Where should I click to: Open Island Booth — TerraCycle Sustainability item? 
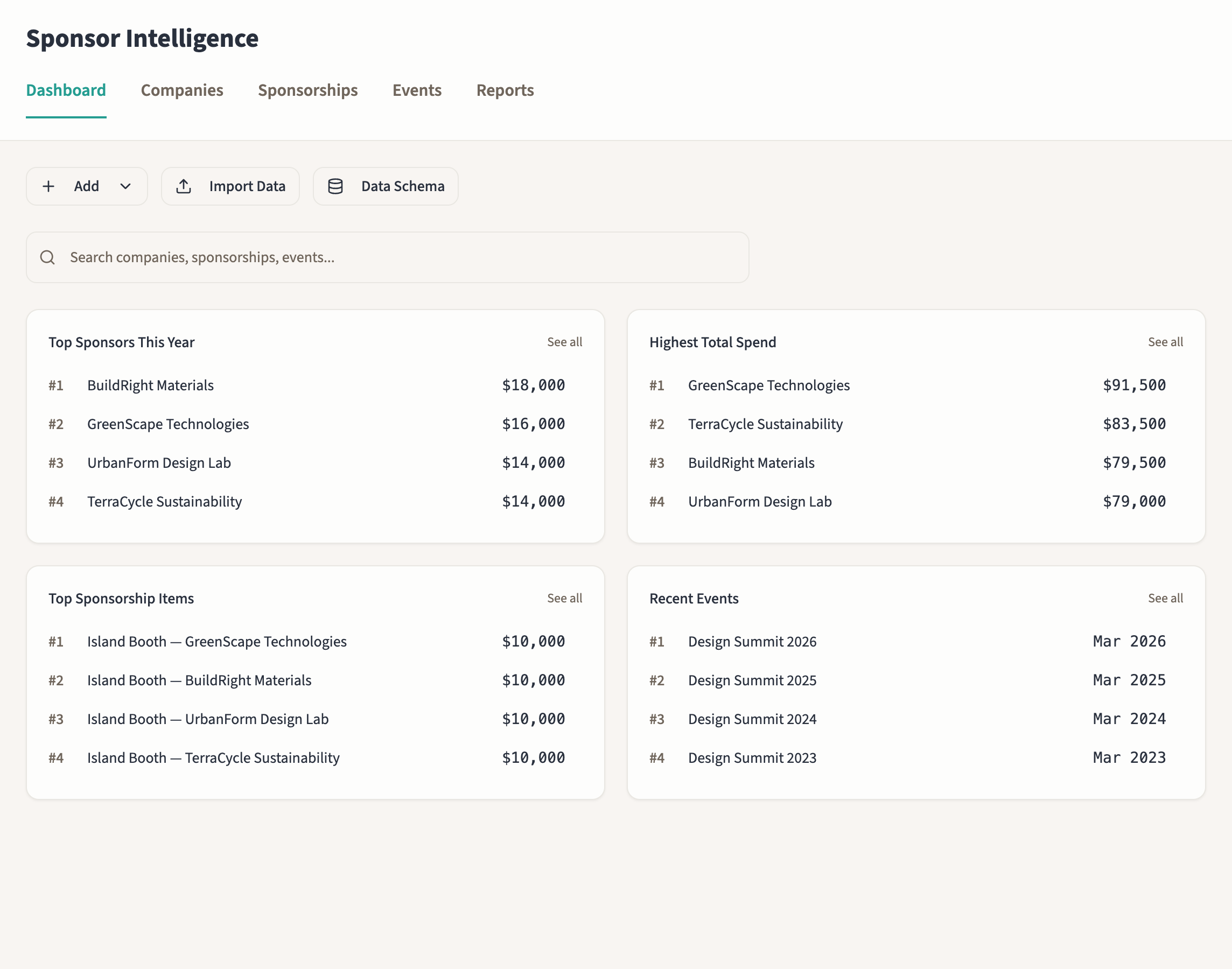pos(213,758)
